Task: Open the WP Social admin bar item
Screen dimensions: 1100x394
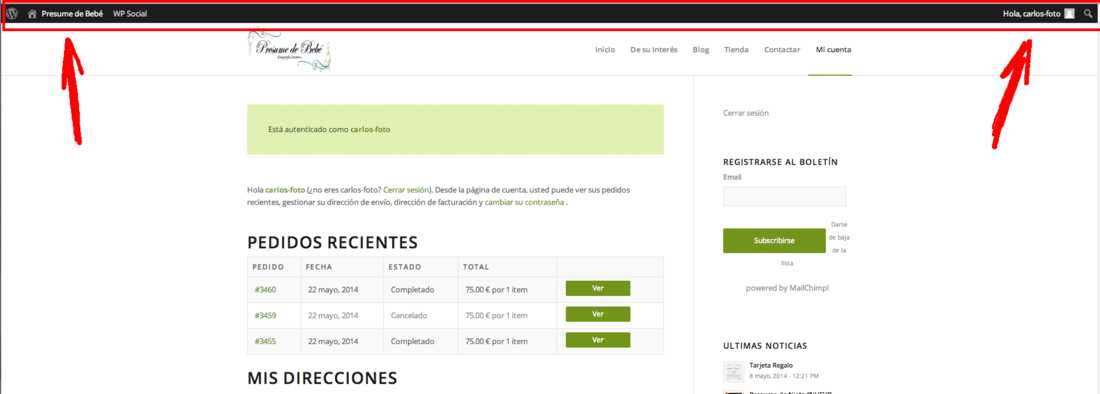Action: pyautogui.click(x=130, y=13)
